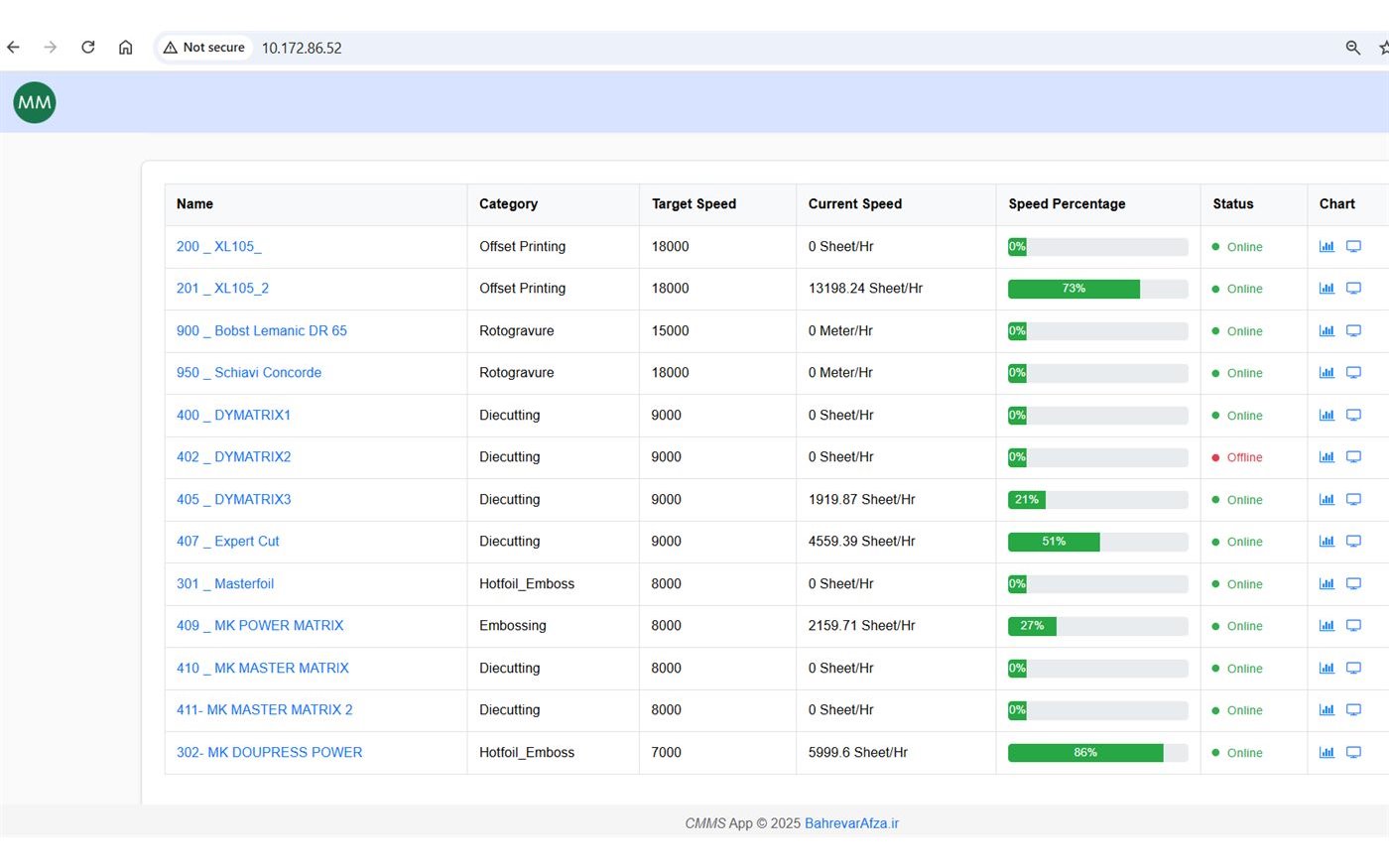Viewport: 1389px width, 868px height.
Task: Click the Not secure site info chip
Action: pyautogui.click(x=204, y=48)
